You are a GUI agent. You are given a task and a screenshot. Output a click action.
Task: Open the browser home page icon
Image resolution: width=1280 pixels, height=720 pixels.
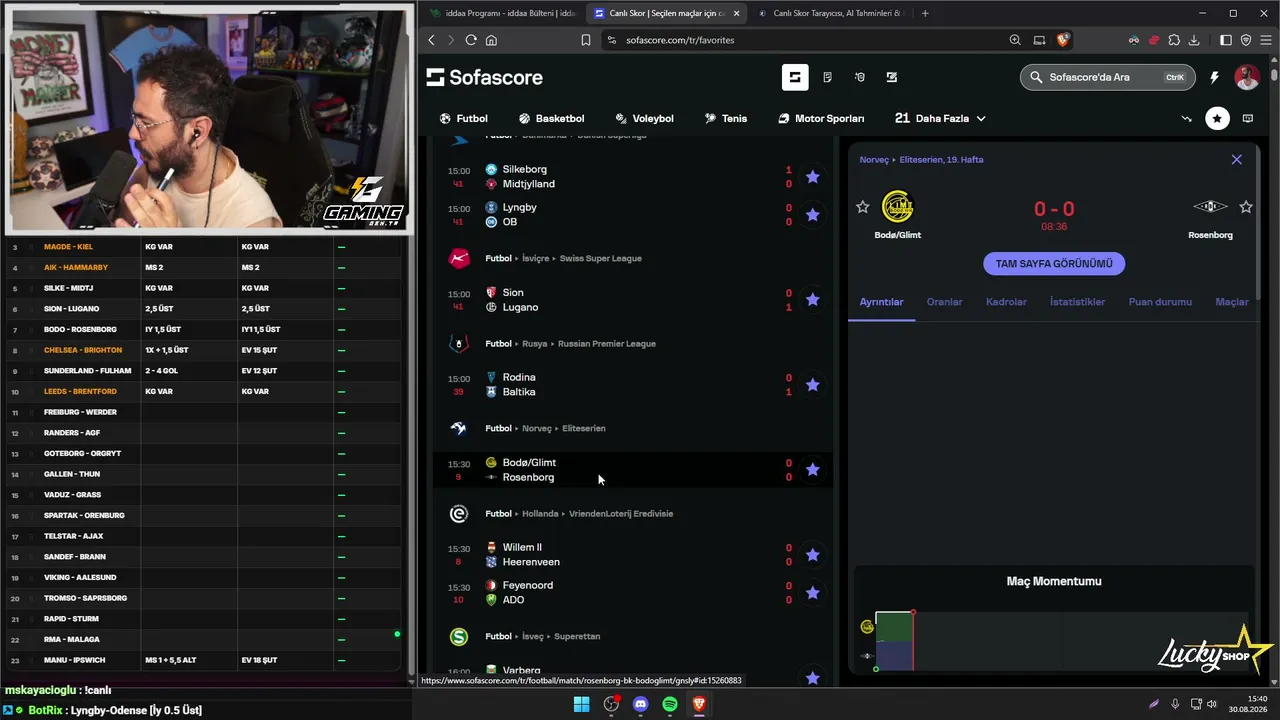pos(491,40)
